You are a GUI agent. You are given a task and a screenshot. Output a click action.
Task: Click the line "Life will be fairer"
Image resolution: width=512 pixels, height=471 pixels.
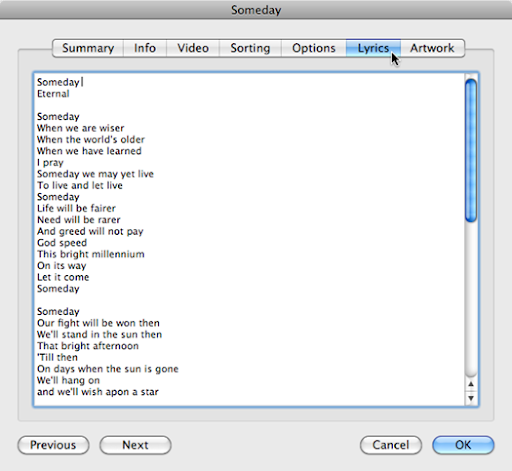click(76, 209)
